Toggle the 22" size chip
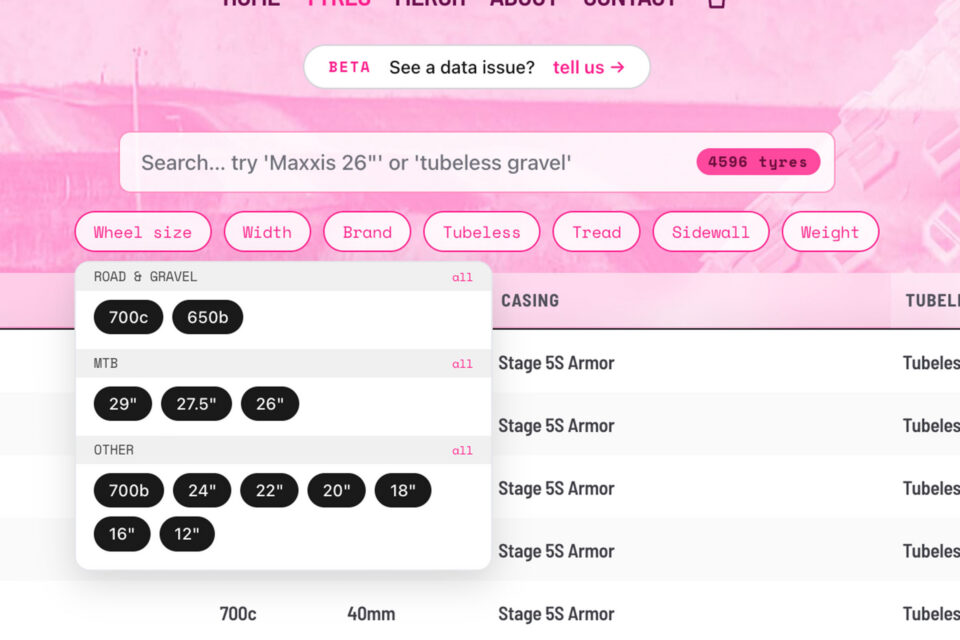The image size is (960, 640). [x=269, y=491]
